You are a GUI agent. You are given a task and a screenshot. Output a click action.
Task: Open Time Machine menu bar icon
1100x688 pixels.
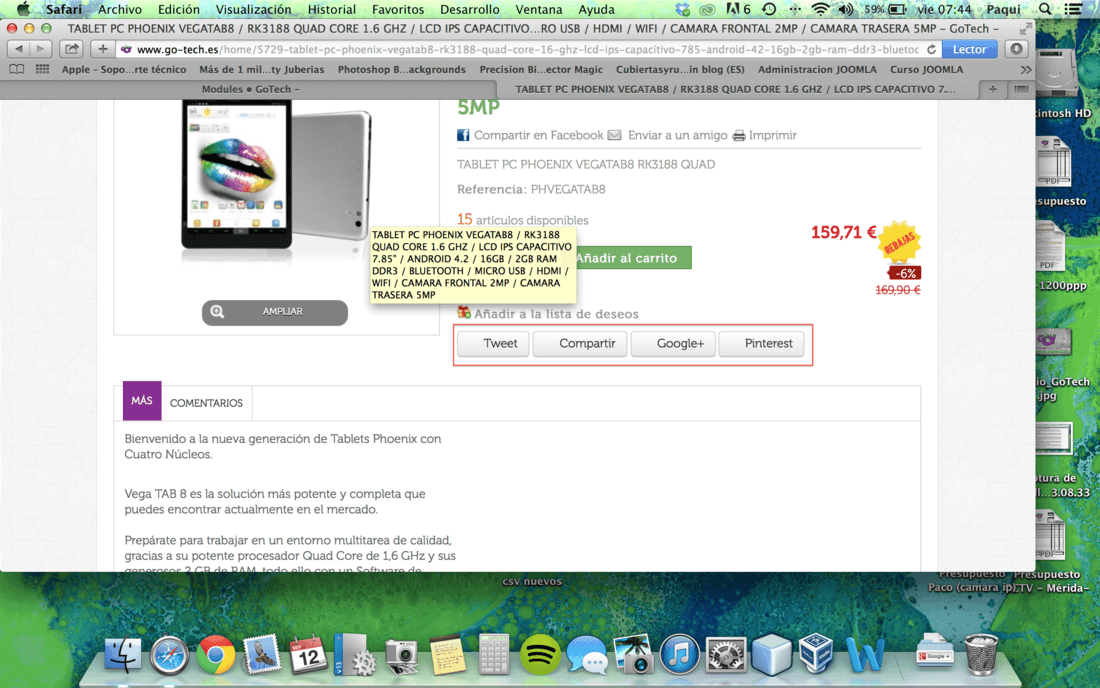coord(770,9)
